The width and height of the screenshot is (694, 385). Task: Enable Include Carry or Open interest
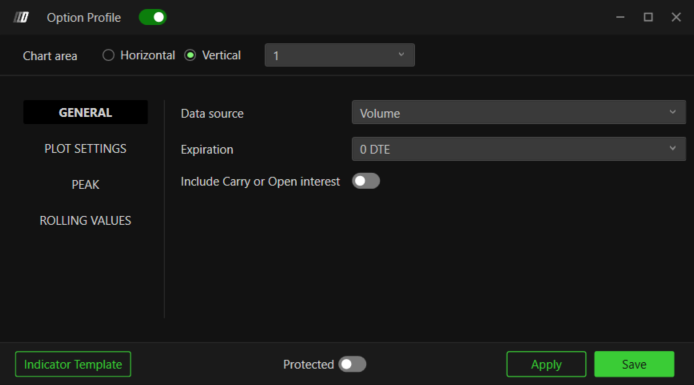point(366,181)
